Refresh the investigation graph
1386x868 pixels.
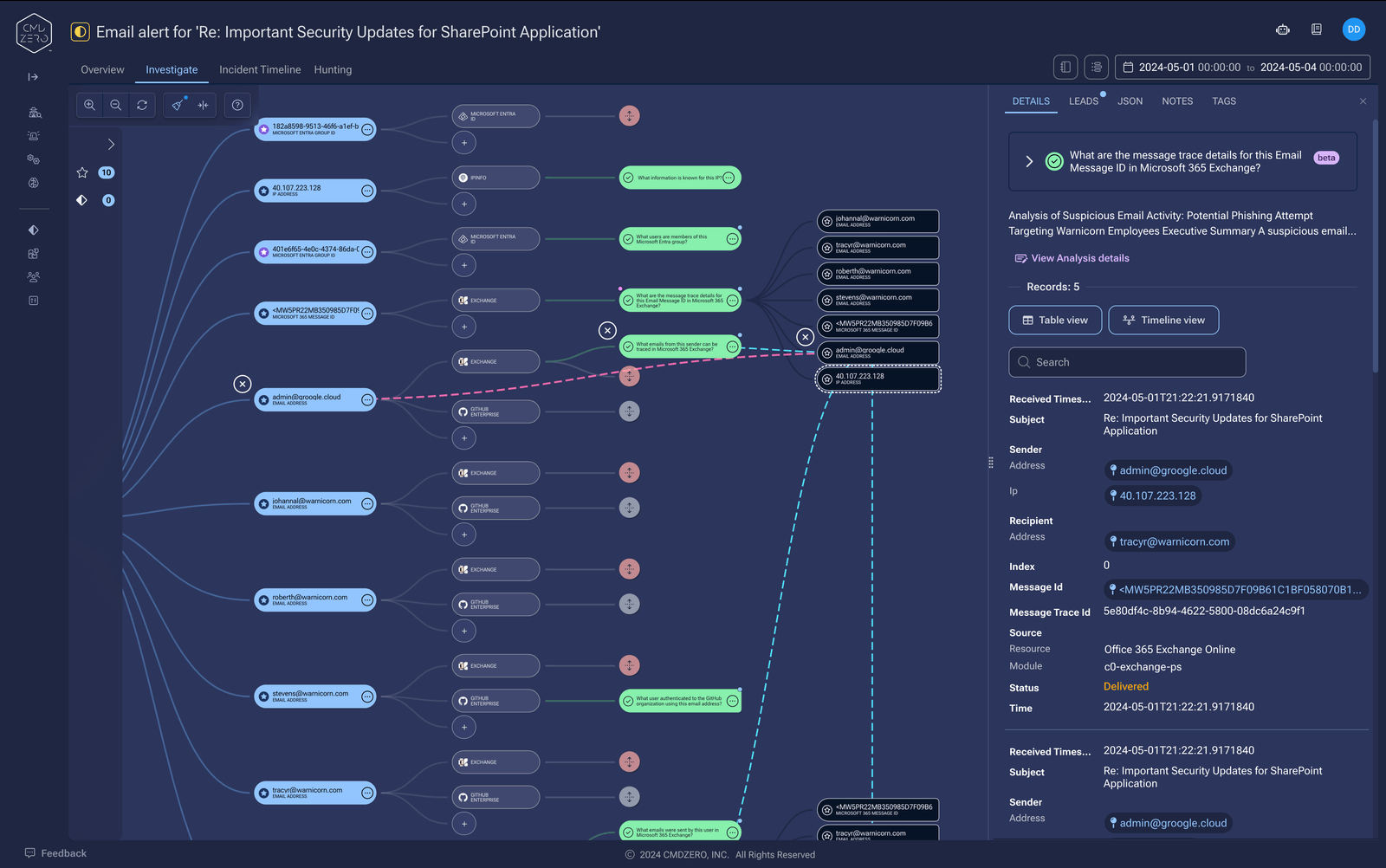142,105
